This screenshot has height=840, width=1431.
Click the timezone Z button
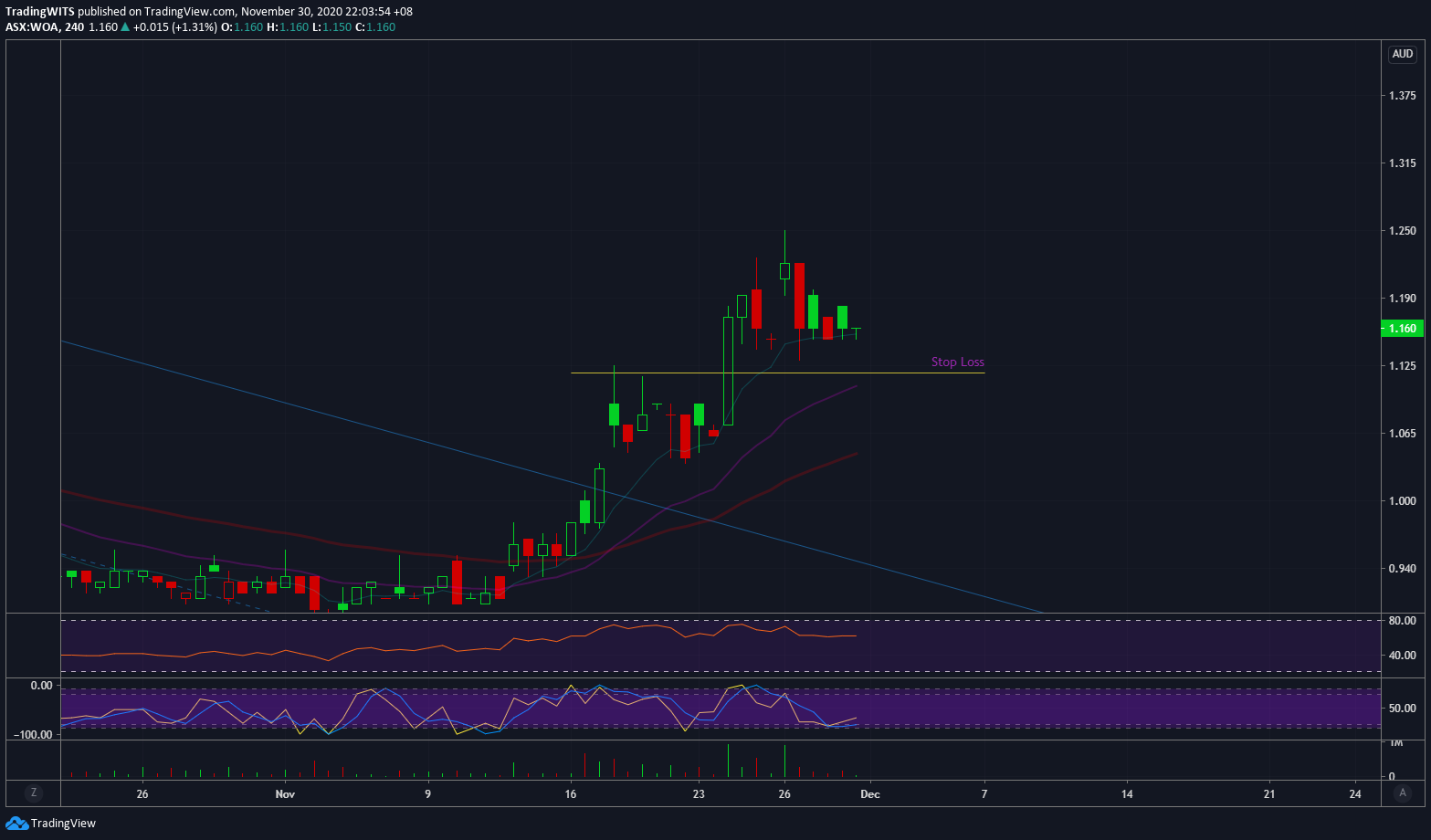(34, 793)
